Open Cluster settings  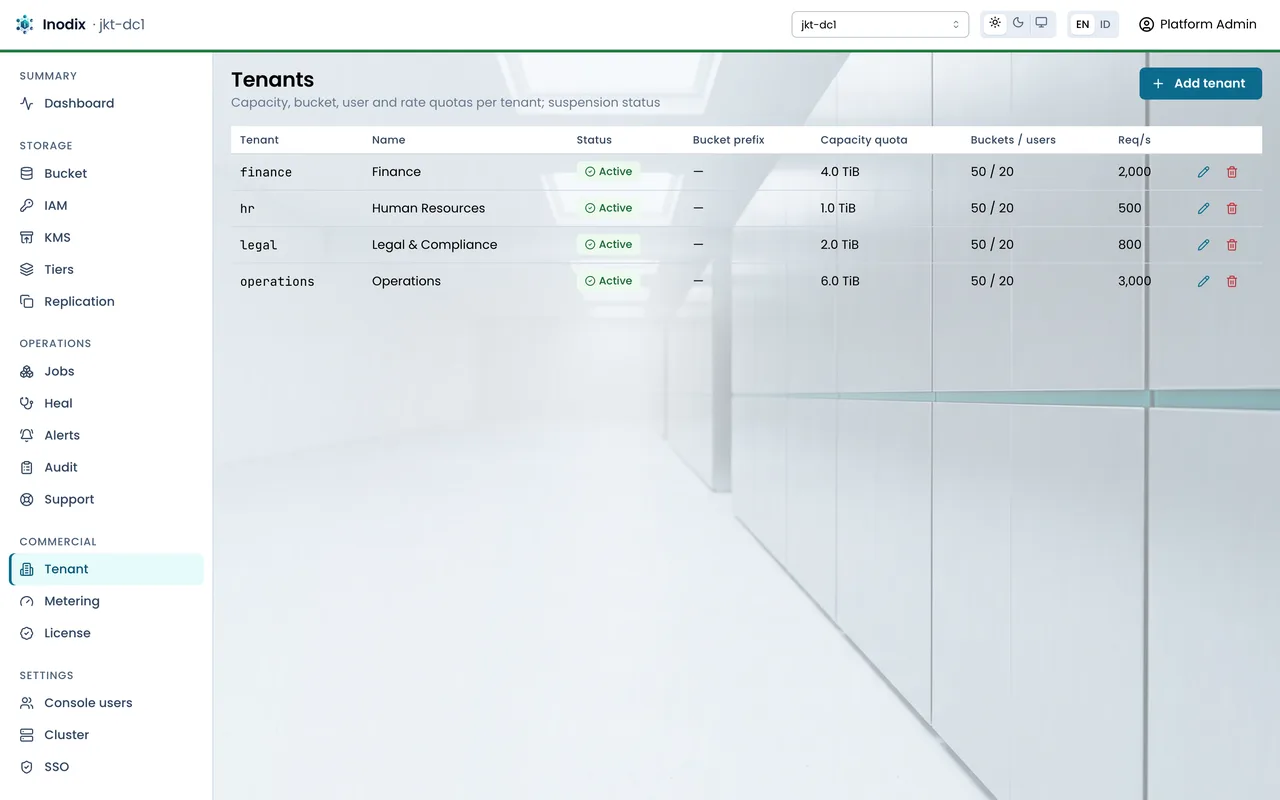coord(106,735)
